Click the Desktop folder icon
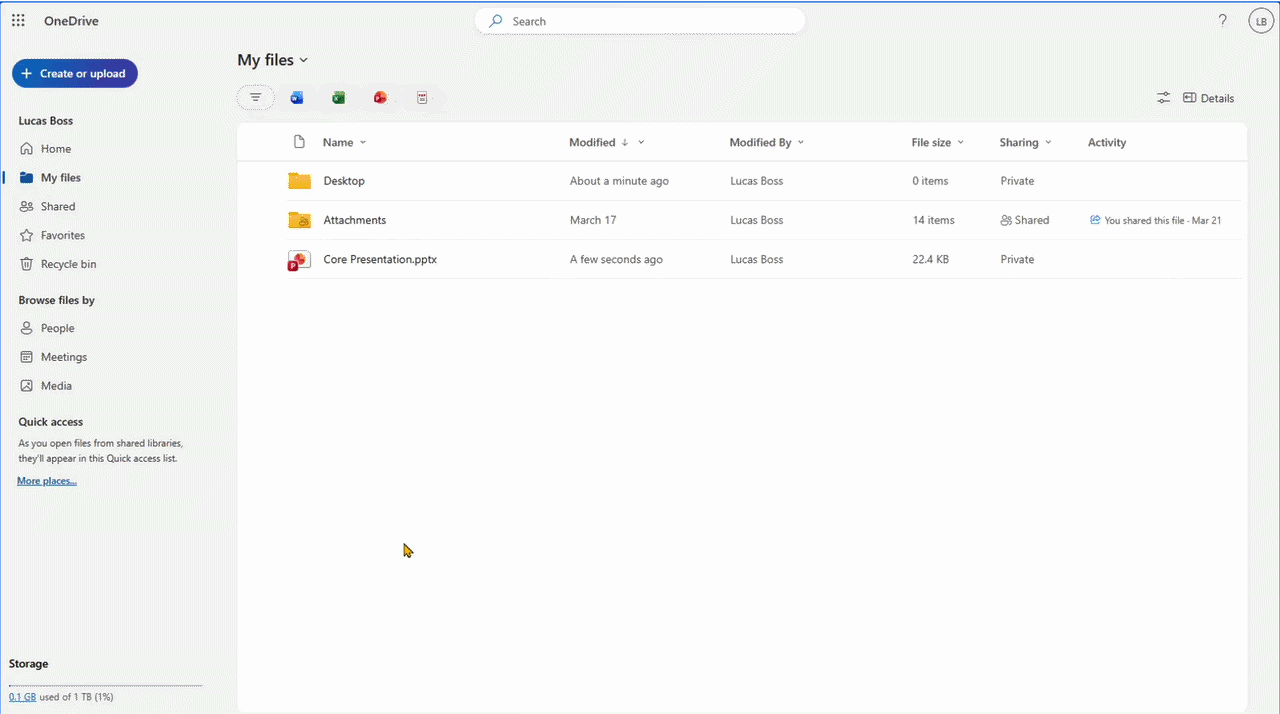Screen dimensions: 1280x714 pos(299,181)
